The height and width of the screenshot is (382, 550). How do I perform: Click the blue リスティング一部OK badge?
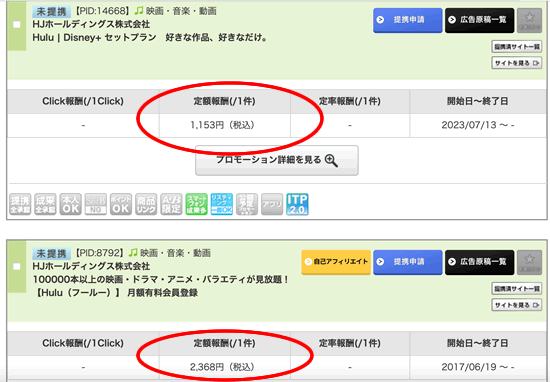222,204
